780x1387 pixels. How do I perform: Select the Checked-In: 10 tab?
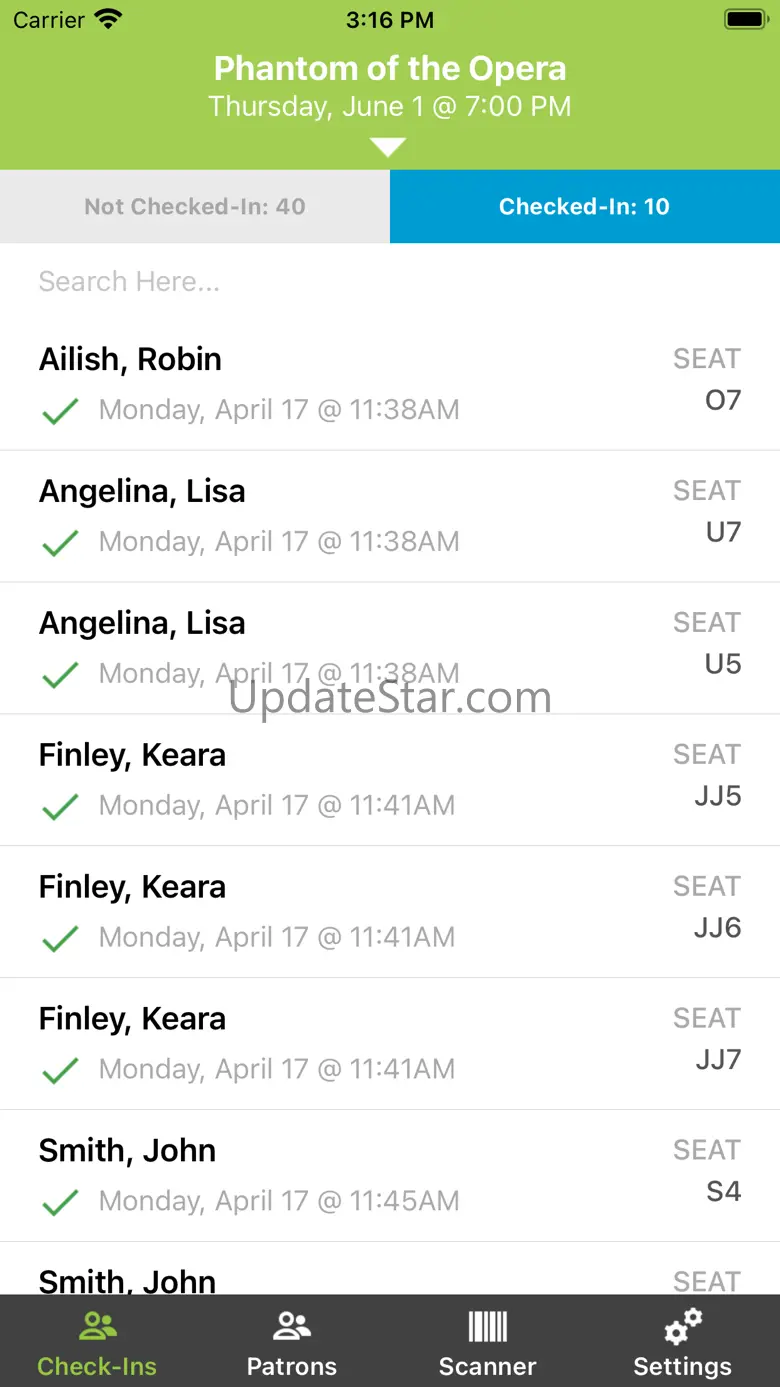click(585, 207)
